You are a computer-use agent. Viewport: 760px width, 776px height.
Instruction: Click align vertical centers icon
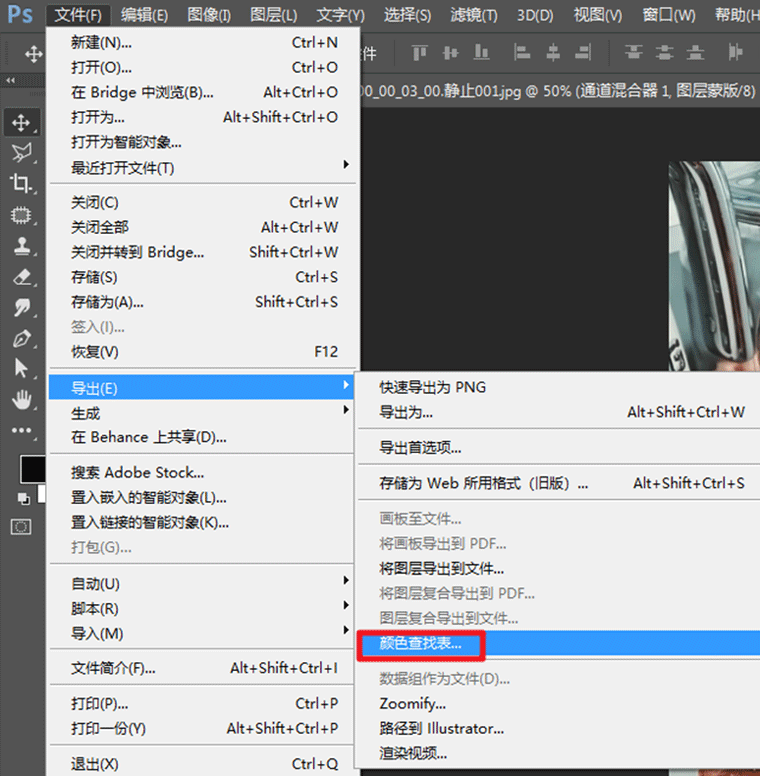coord(450,52)
